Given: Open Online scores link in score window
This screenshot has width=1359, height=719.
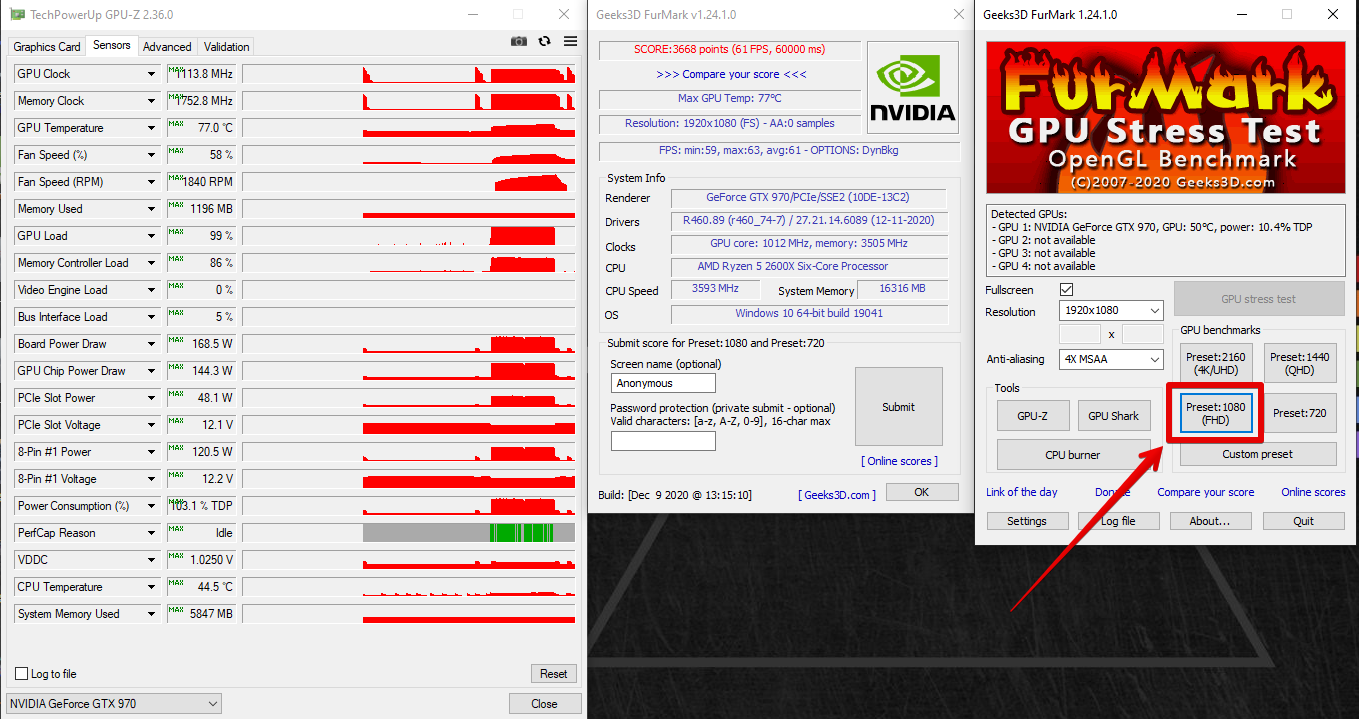Looking at the screenshot, I should 899,461.
